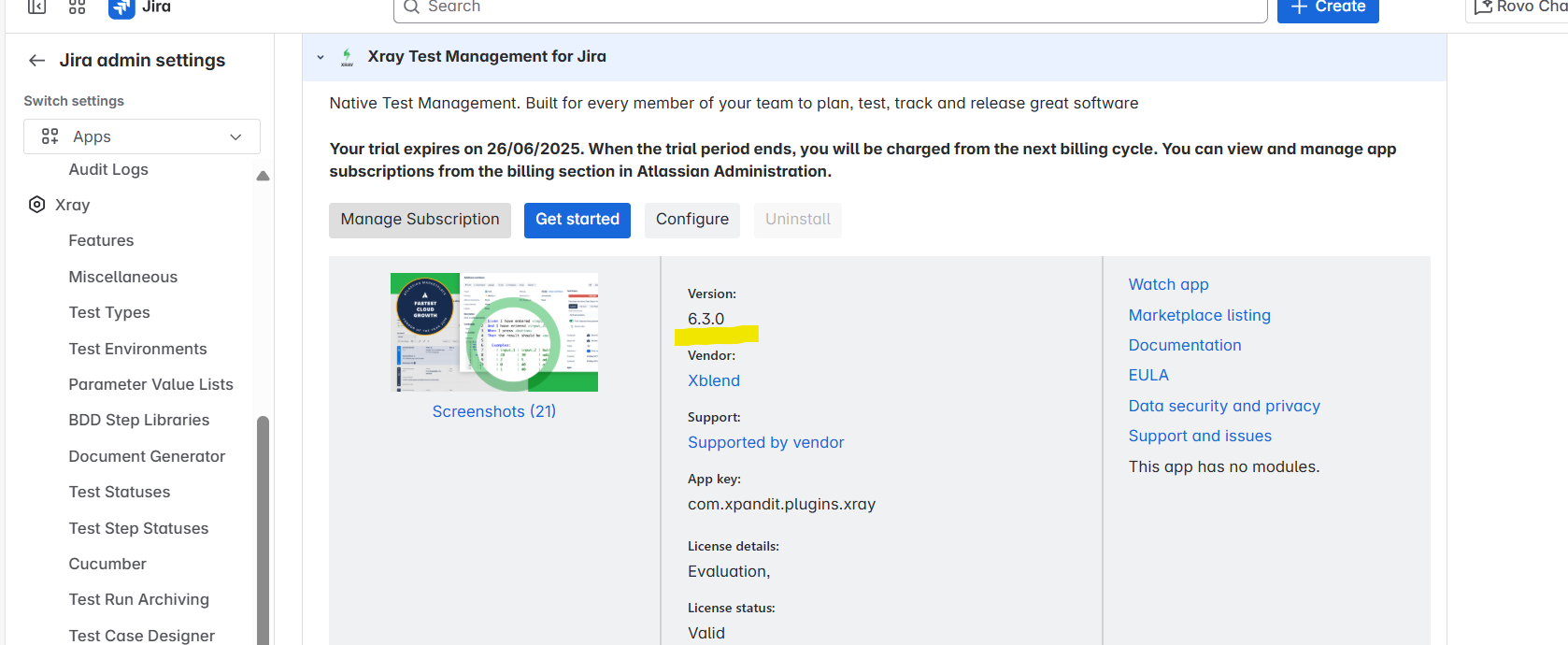This screenshot has height=645, width=1568.
Task: Collapse the Xray Test Management app panel
Action: click(321, 57)
